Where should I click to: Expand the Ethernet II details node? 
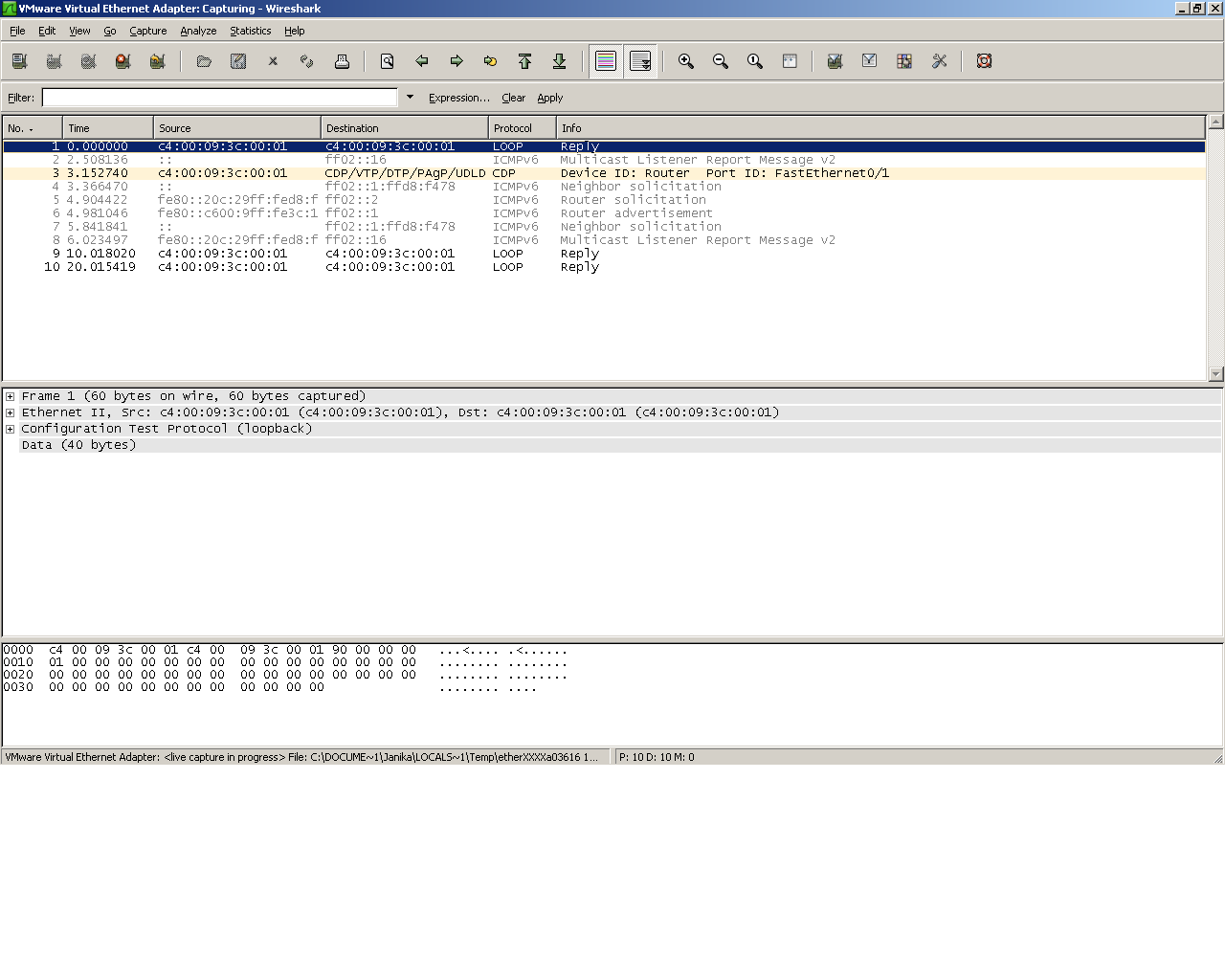[10, 412]
